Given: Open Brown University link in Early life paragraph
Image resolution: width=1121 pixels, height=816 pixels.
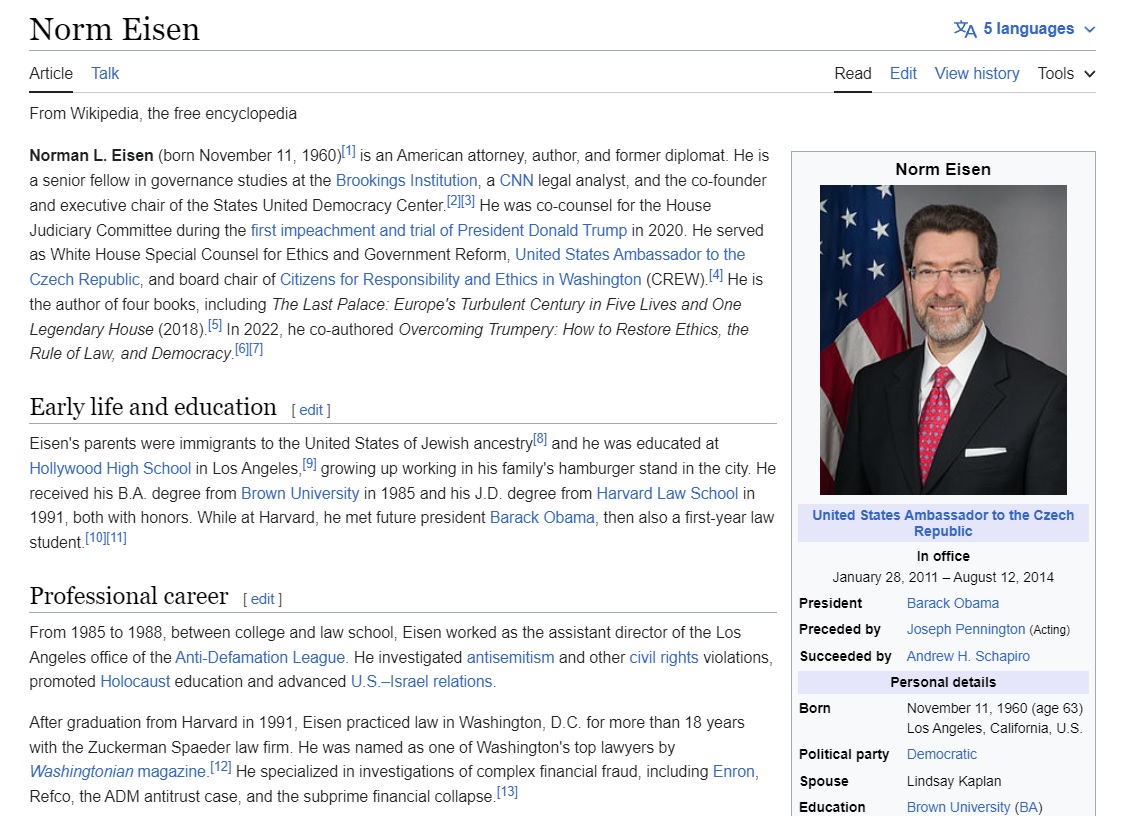Looking at the screenshot, I should tap(300, 493).
